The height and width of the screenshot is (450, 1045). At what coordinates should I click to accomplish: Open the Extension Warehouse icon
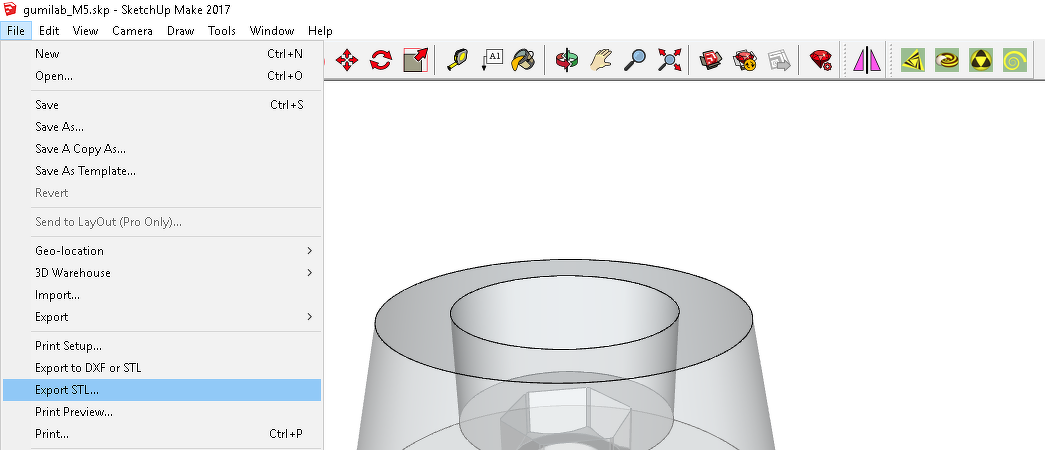point(744,60)
